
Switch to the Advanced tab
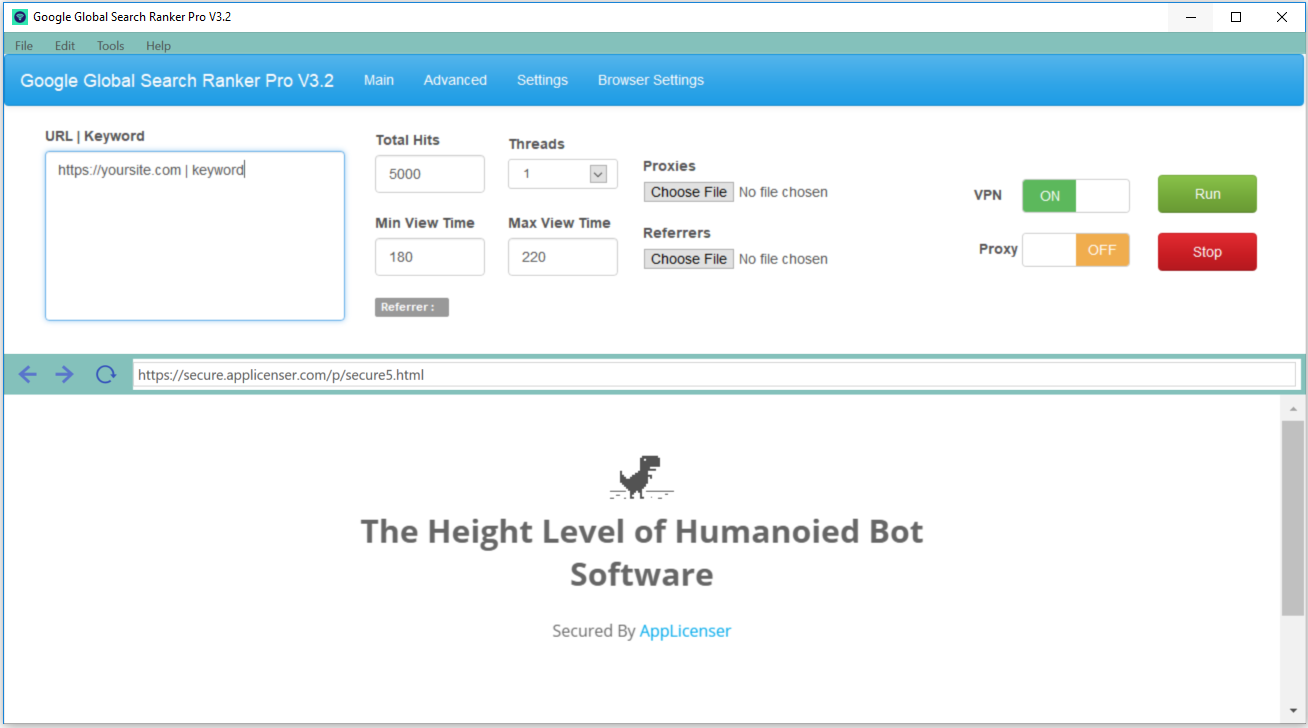455,80
